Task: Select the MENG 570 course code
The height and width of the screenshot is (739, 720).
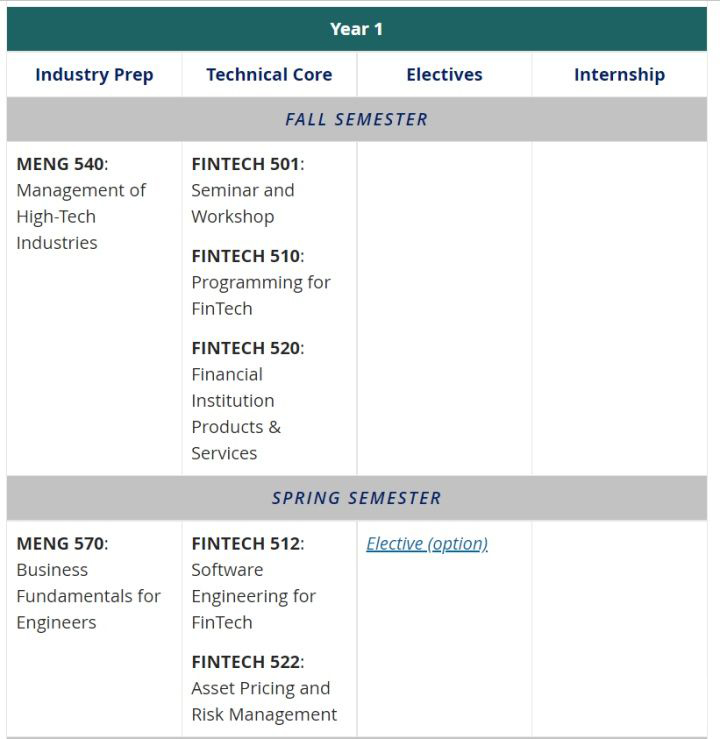Action: click(60, 544)
